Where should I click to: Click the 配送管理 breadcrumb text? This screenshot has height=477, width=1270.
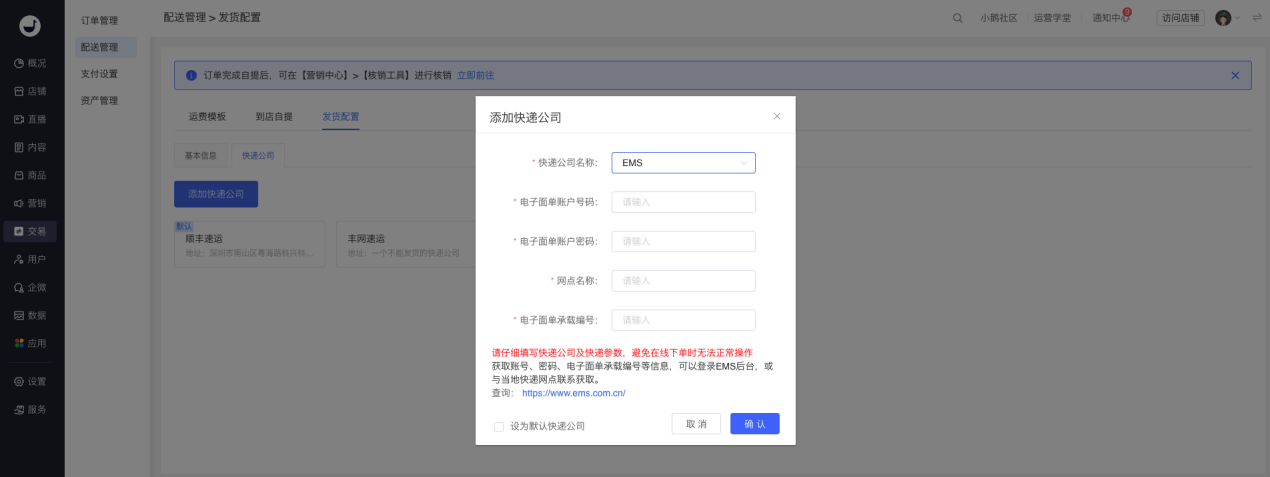[x=184, y=18]
